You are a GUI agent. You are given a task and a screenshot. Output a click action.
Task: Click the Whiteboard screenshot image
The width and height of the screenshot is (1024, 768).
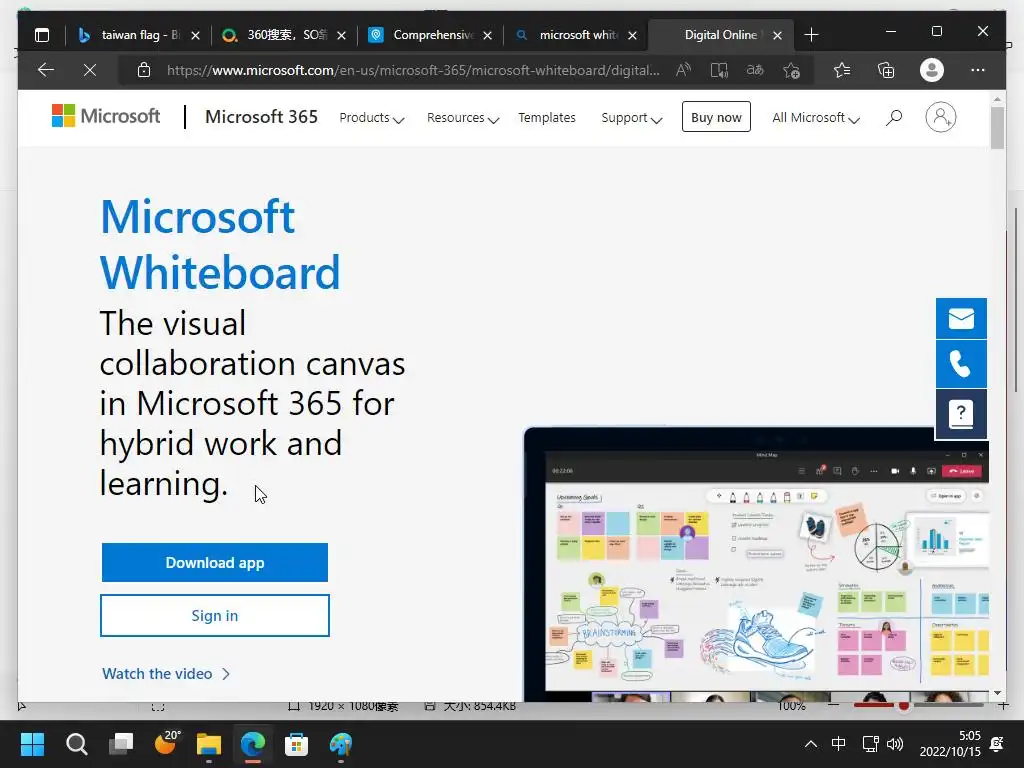coord(756,564)
